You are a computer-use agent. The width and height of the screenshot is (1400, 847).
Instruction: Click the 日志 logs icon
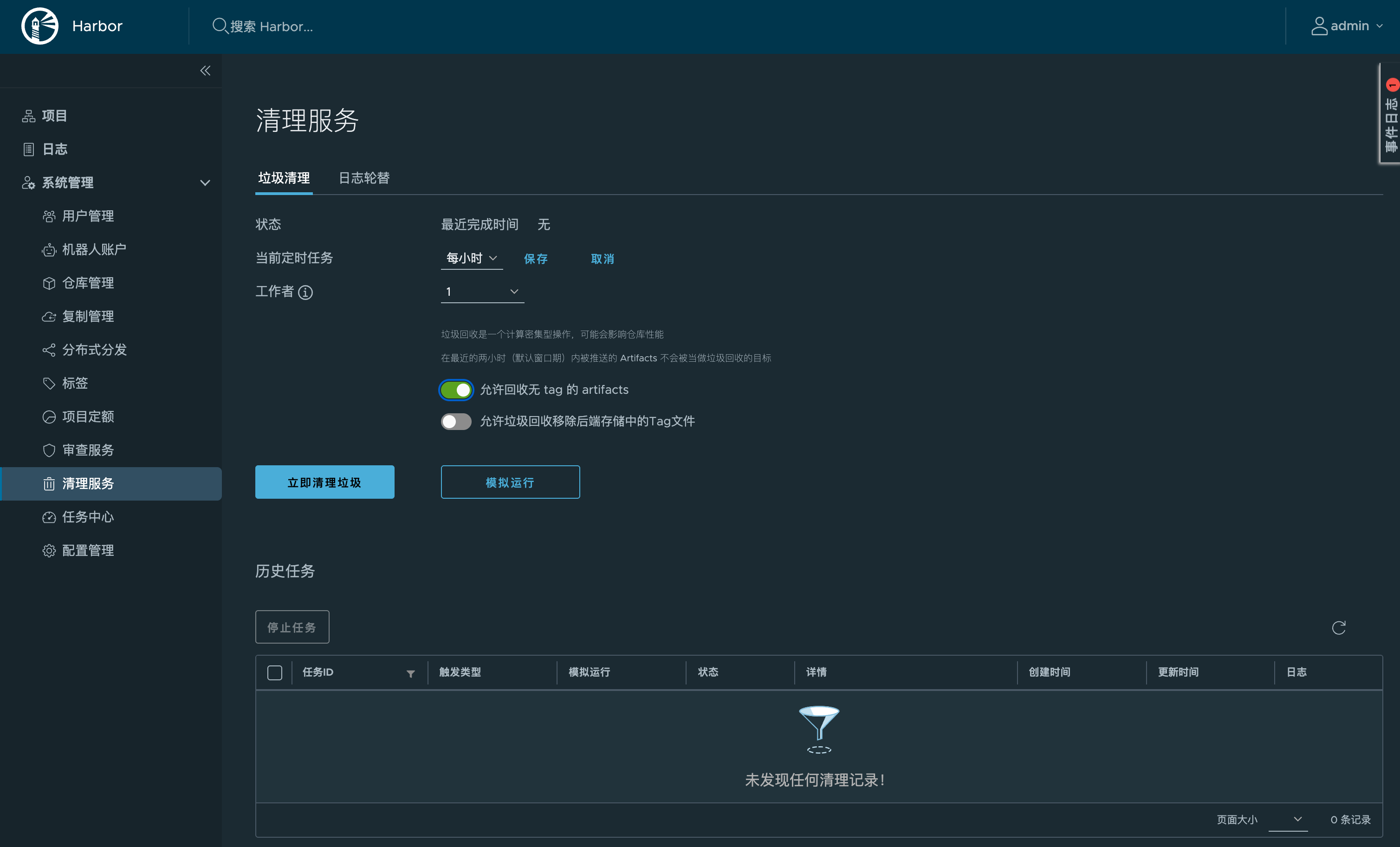28,150
